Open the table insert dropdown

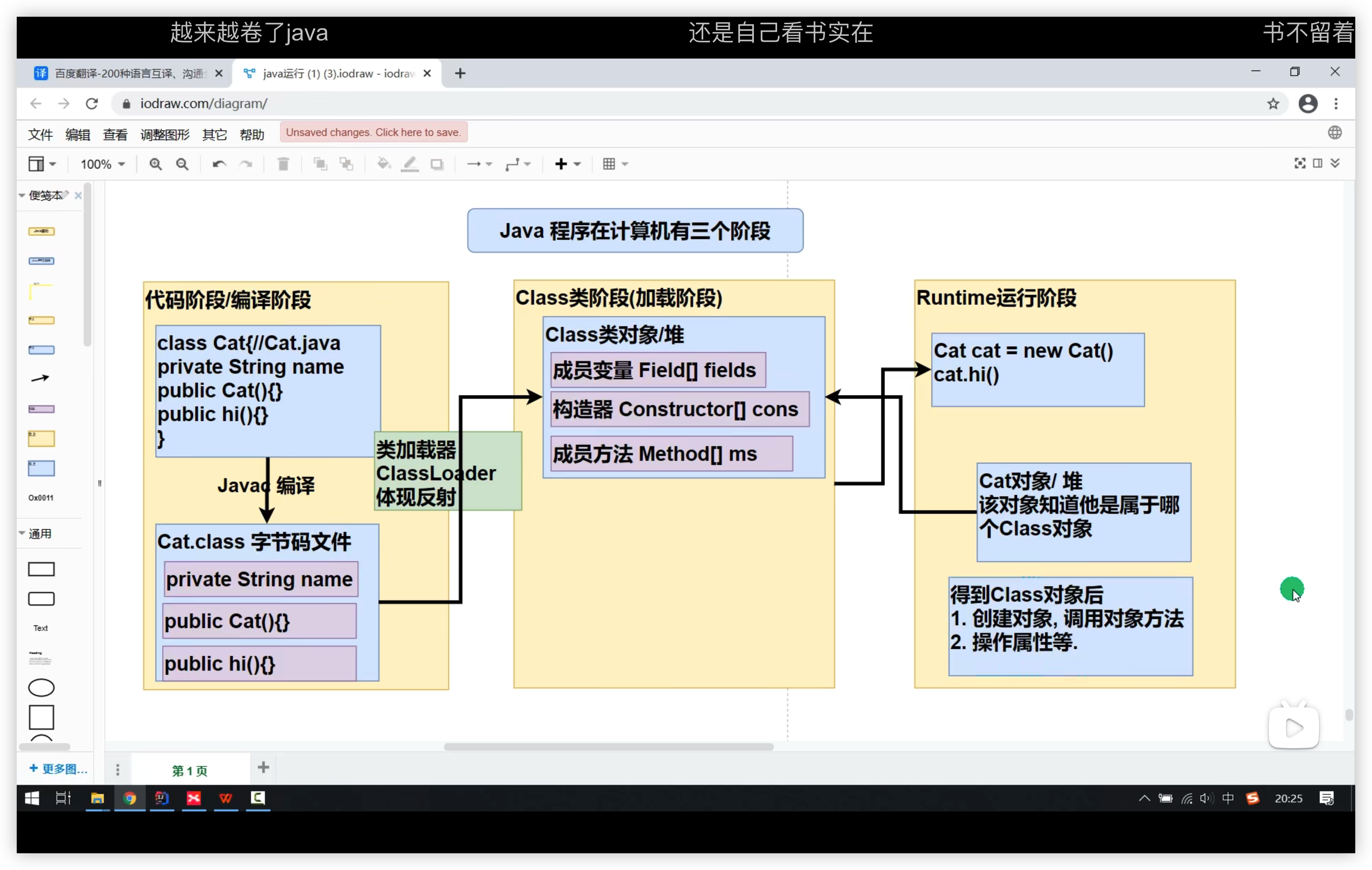(x=615, y=164)
